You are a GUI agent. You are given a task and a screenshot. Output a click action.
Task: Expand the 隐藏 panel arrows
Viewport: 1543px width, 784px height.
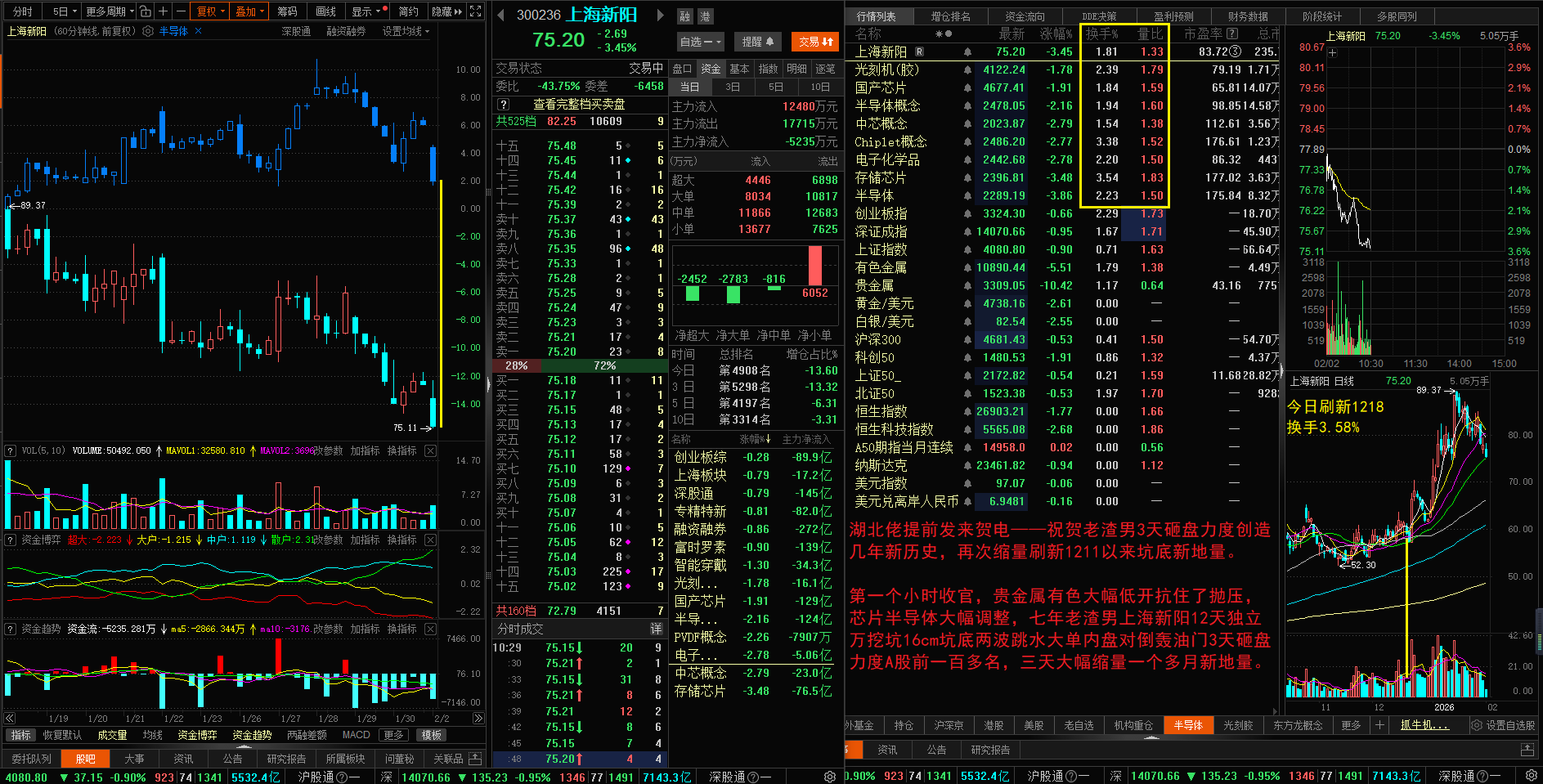pos(447,11)
